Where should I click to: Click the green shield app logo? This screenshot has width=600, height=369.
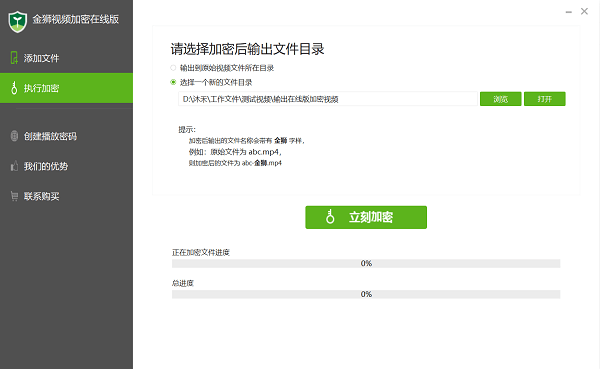(18, 21)
